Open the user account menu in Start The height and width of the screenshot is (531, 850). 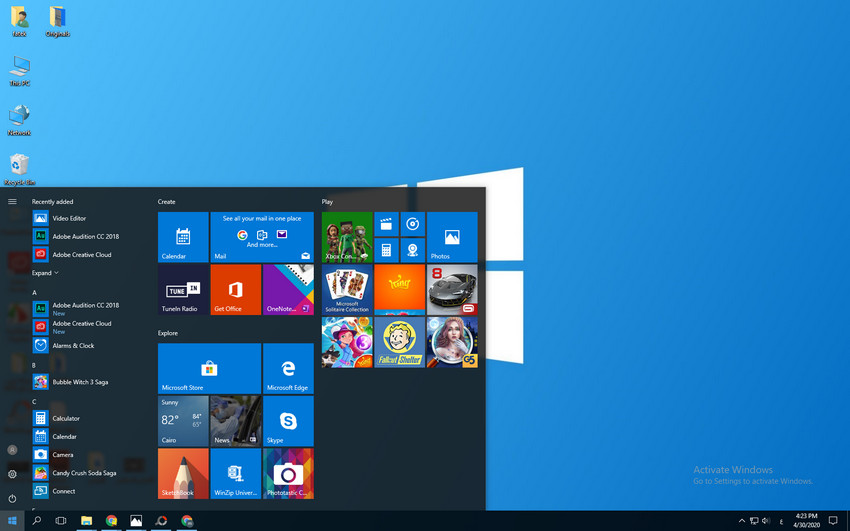pyautogui.click(x=12, y=450)
